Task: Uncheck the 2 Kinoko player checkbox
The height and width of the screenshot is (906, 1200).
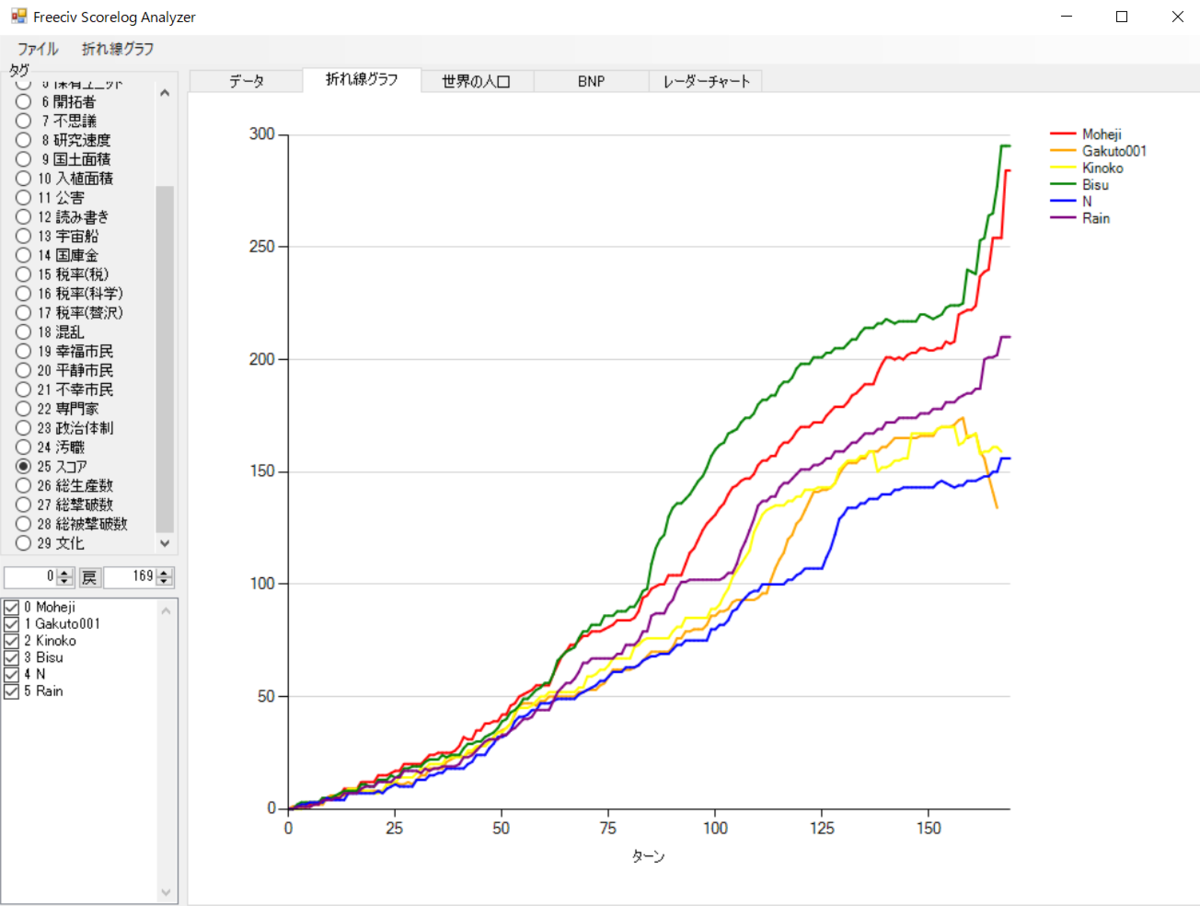Action: point(12,641)
